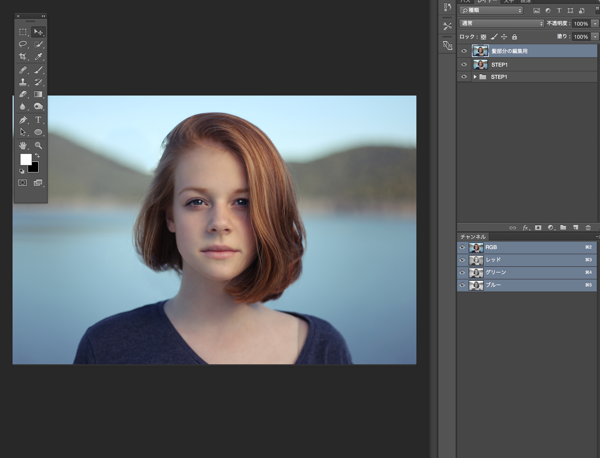The width and height of the screenshot is (600, 458).
Task: Select the top layer thumbnail
Action: point(480,51)
